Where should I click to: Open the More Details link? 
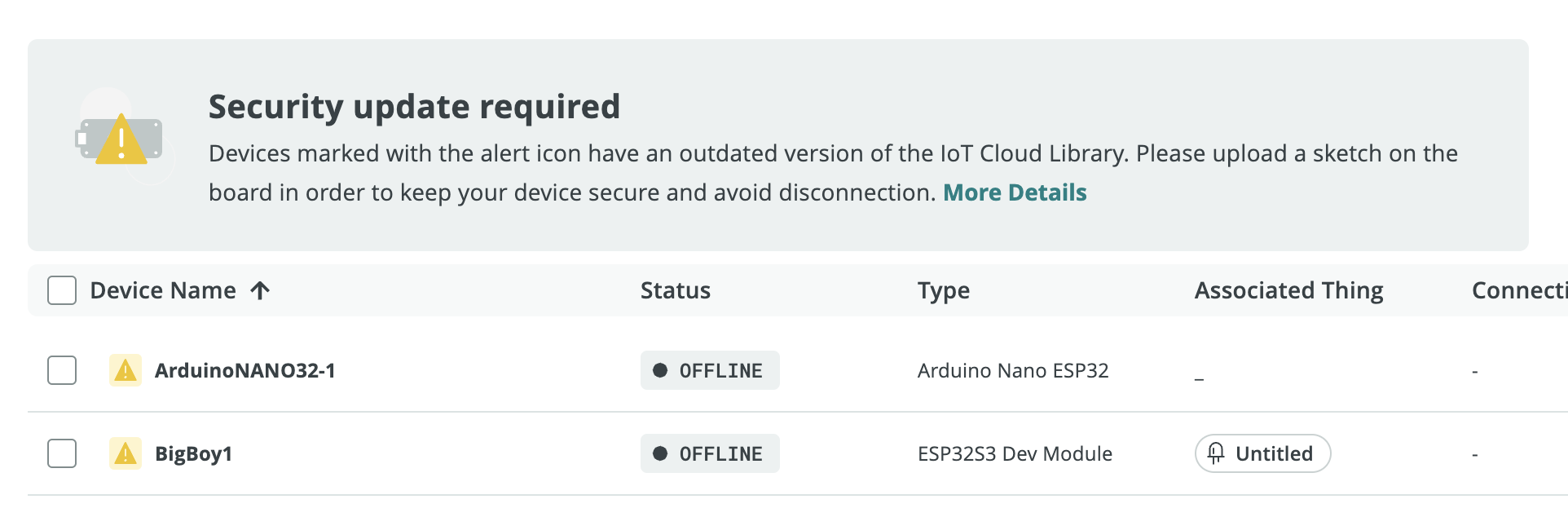(x=1015, y=192)
